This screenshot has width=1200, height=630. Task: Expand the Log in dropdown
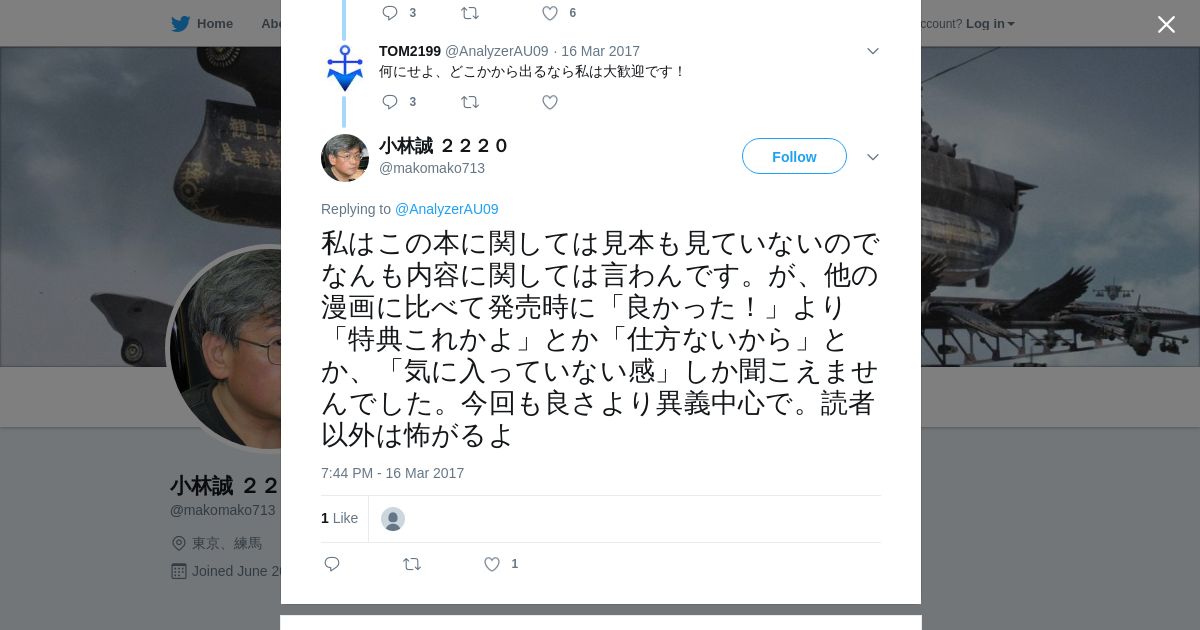point(990,24)
